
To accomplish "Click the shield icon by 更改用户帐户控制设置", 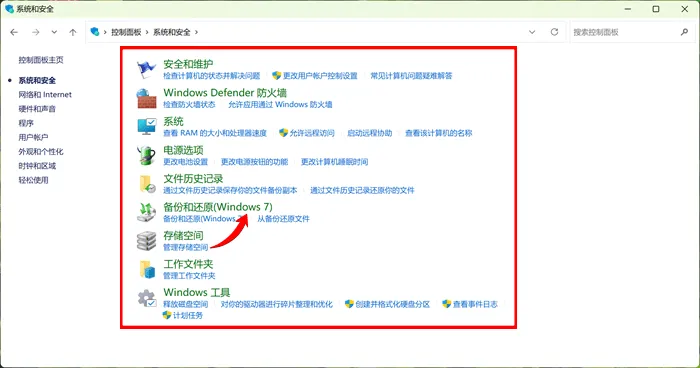I will click(x=276, y=75).
